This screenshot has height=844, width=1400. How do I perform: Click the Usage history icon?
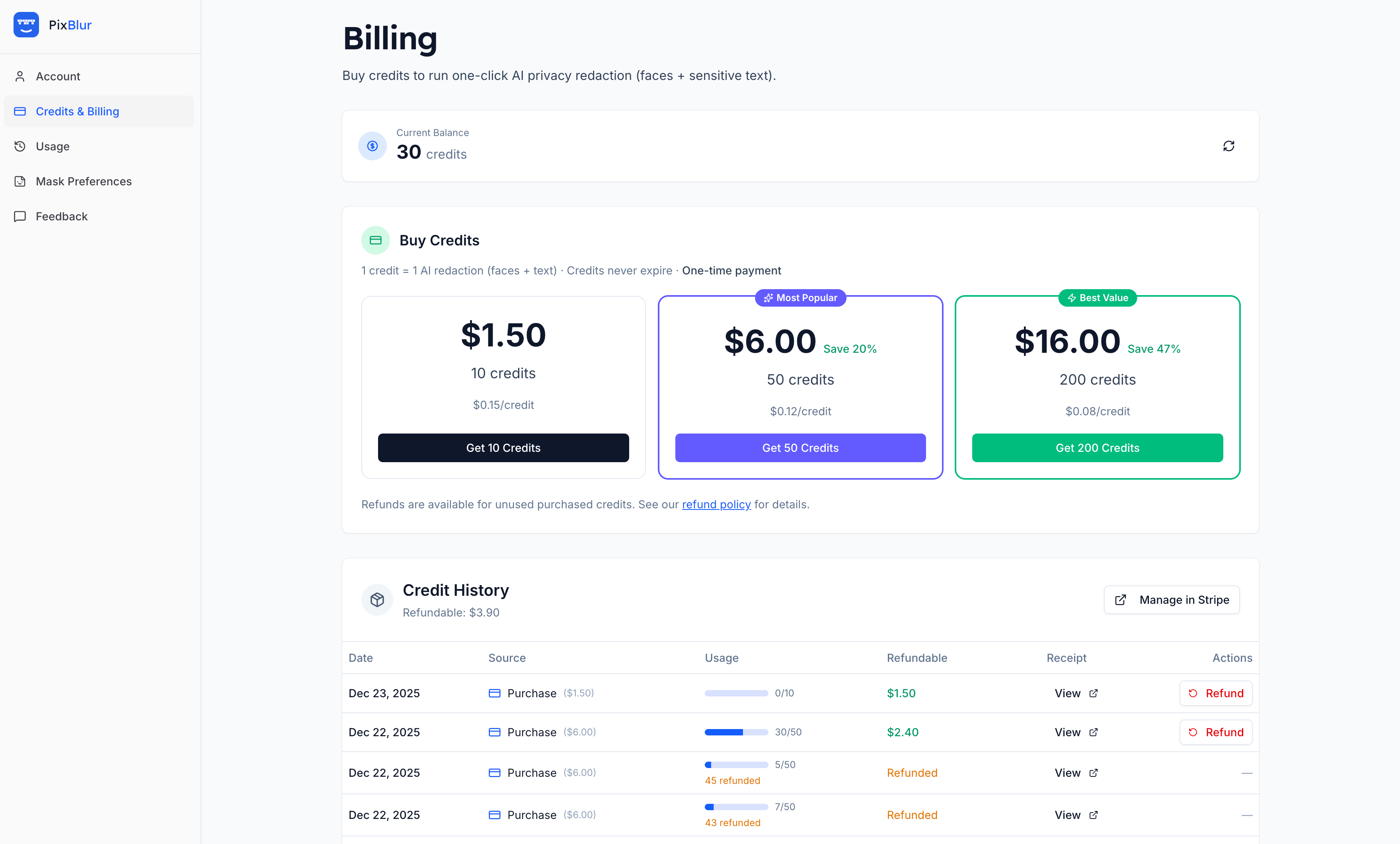click(x=20, y=146)
